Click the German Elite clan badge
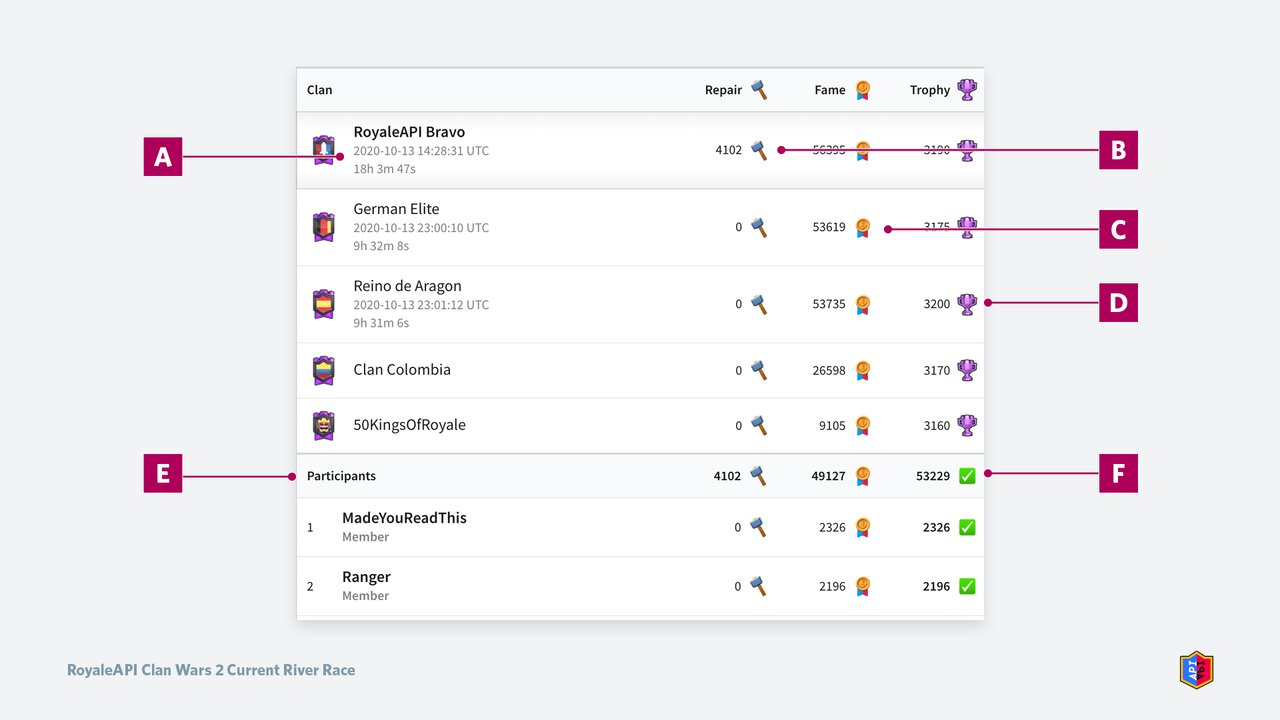This screenshot has width=1280, height=720. point(323,227)
